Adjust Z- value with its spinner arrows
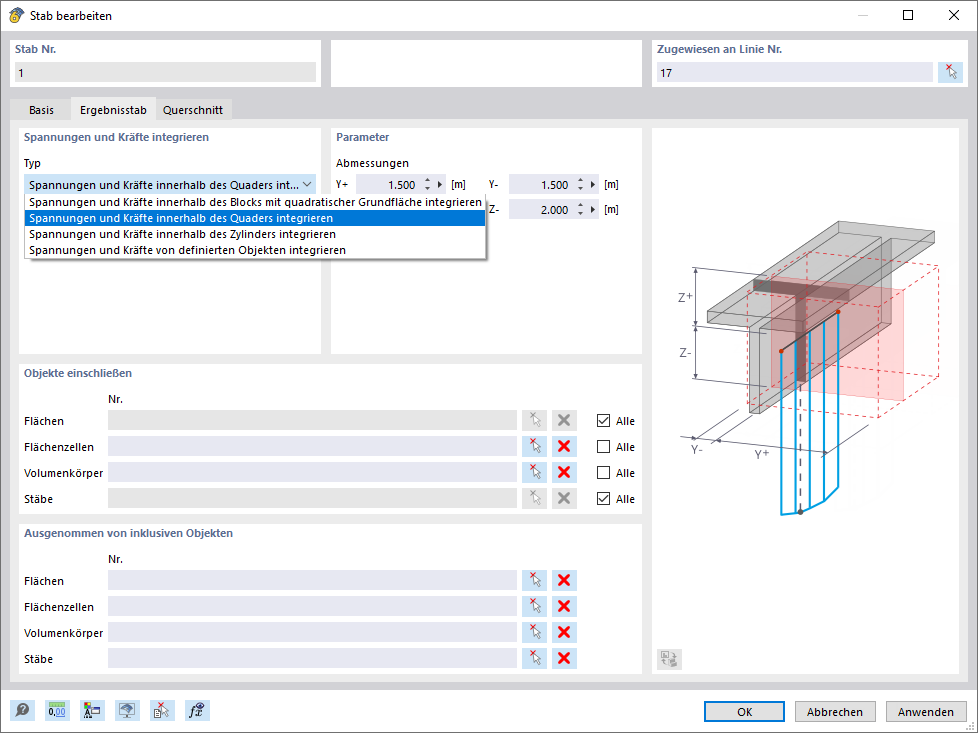Screen dimensions: 978x733 [580, 210]
